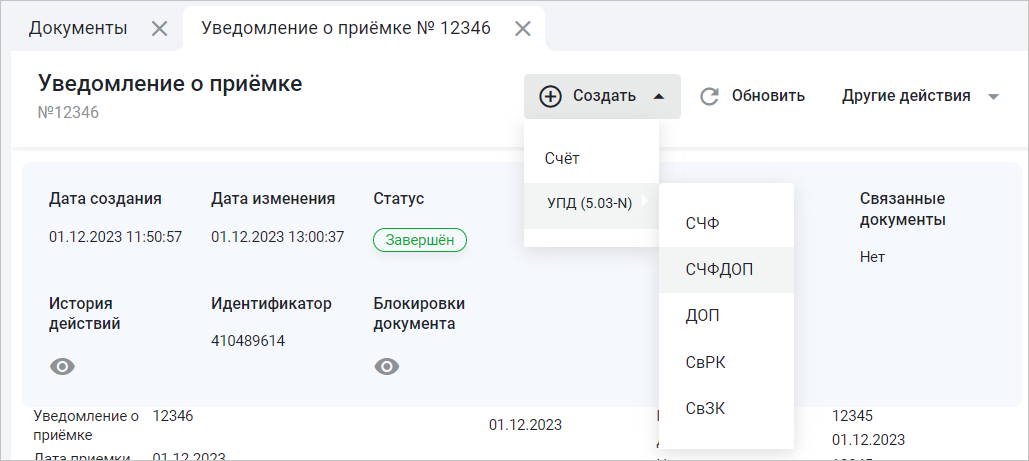Image resolution: width=1029 pixels, height=461 pixels.
Task: Close the Документы tab
Action: point(159,28)
